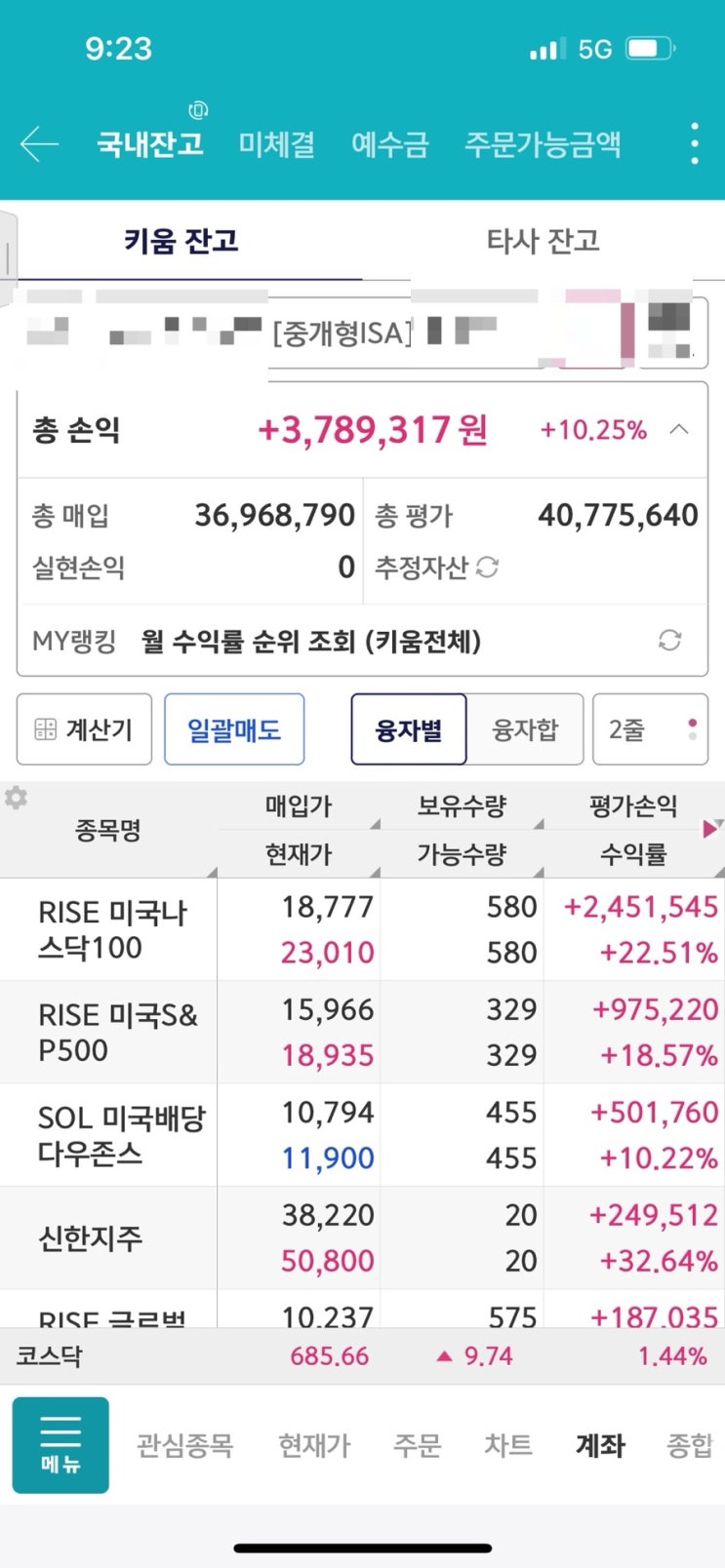Viewport: 725px width, 1568px height.
Task: Sort holdings by the 매입가 column header
Action: pyautogui.click(x=299, y=806)
